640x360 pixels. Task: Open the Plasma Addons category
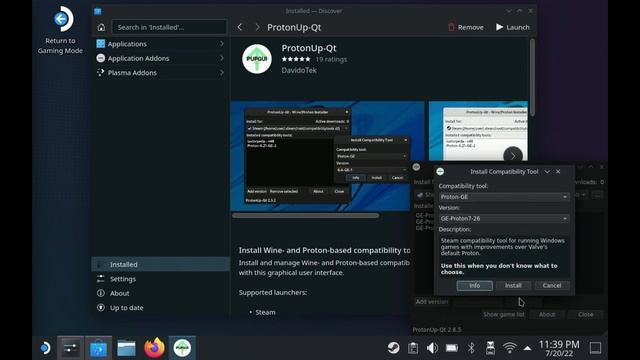coord(160,72)
